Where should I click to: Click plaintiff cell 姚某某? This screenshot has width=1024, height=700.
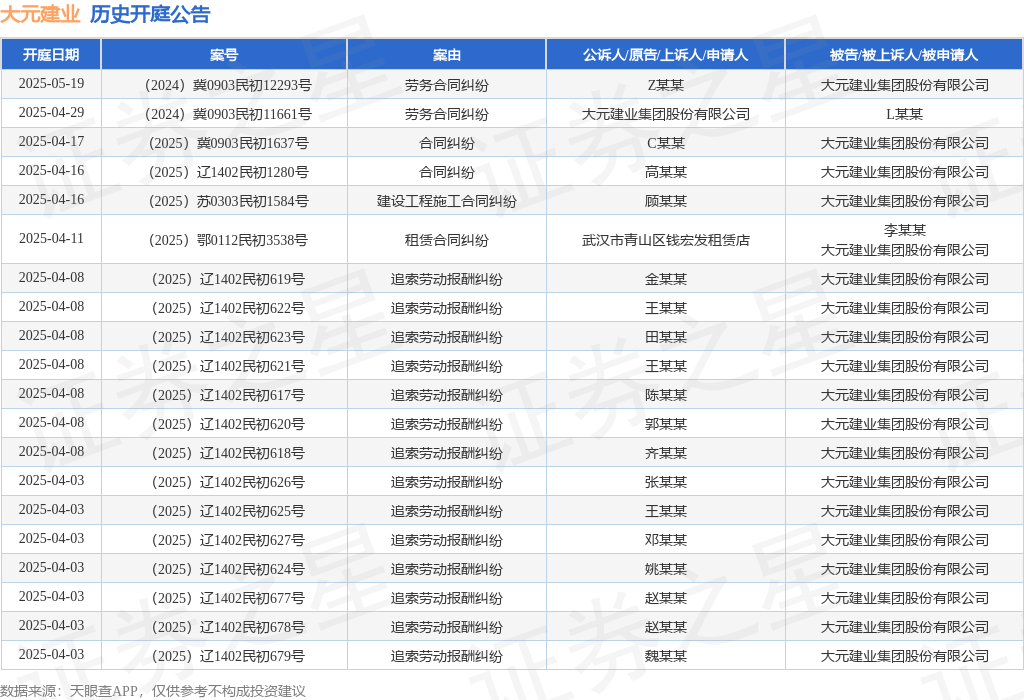(x=665, y=569)
